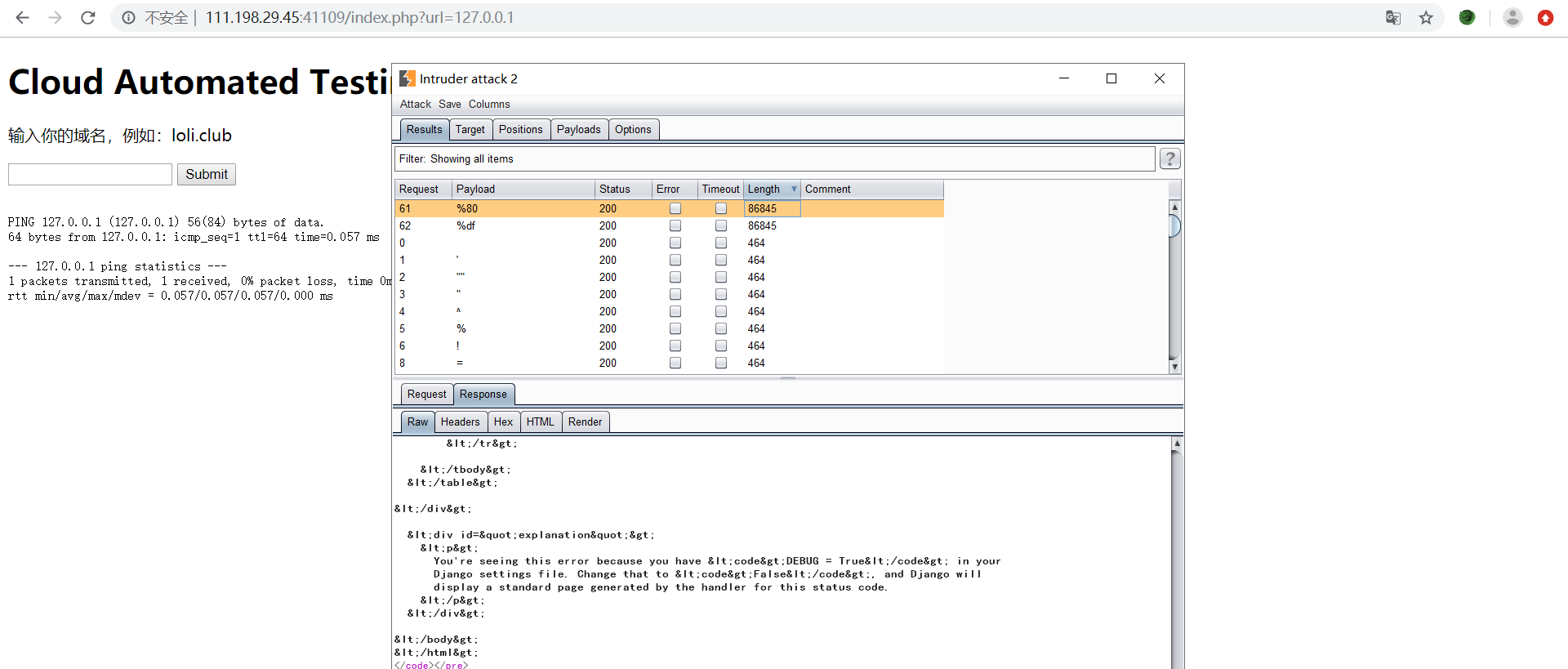Click the Submit button on the web page
This screenshot has height=669, width=1568.
(x=207, y=174)
